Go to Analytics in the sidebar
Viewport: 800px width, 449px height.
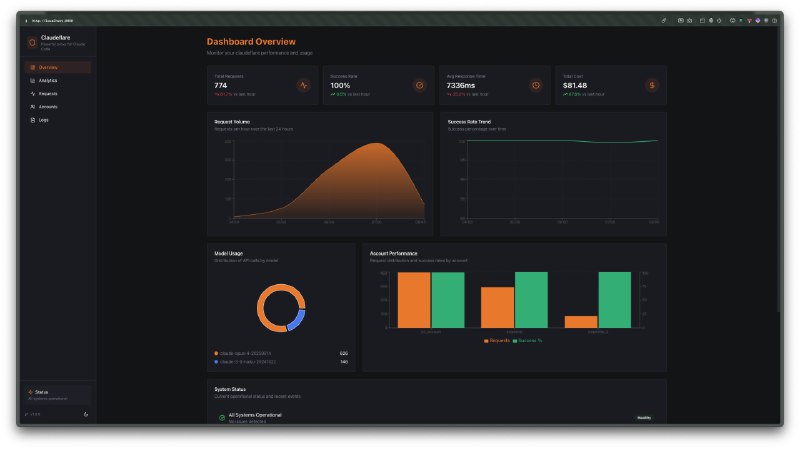coord(48,80)
